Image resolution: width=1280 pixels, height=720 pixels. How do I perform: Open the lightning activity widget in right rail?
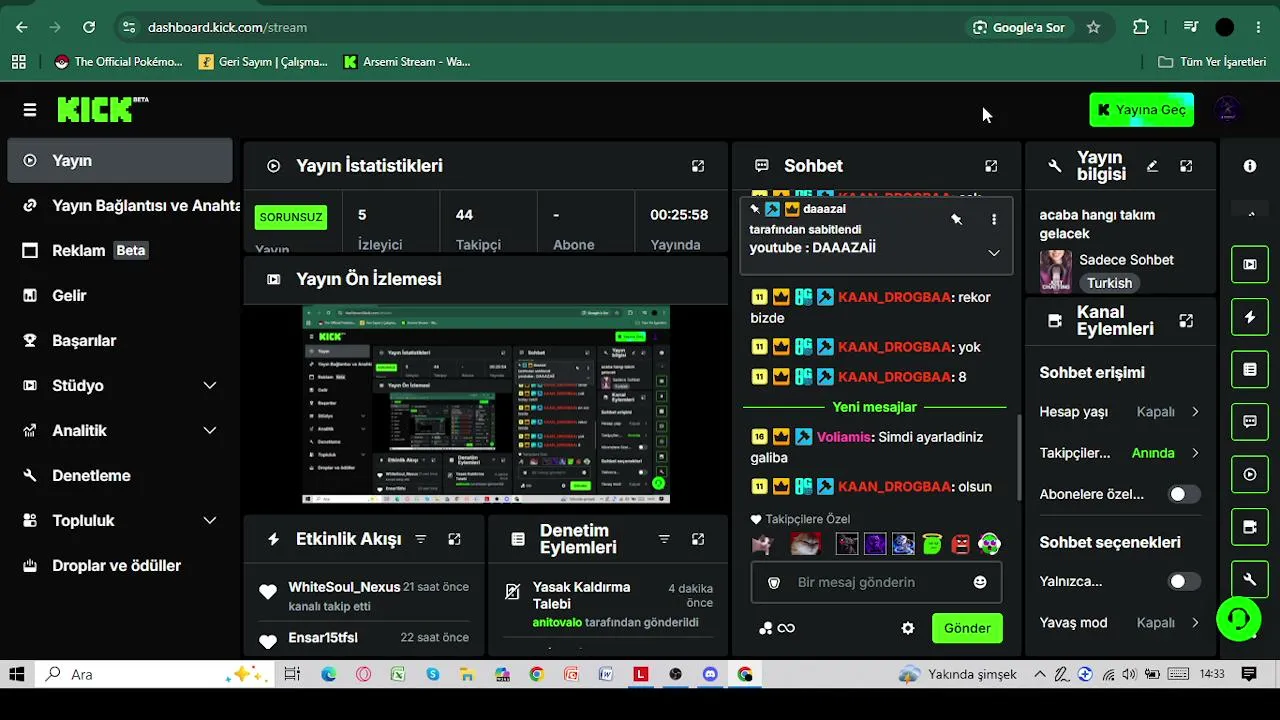tap(1250, 317)
